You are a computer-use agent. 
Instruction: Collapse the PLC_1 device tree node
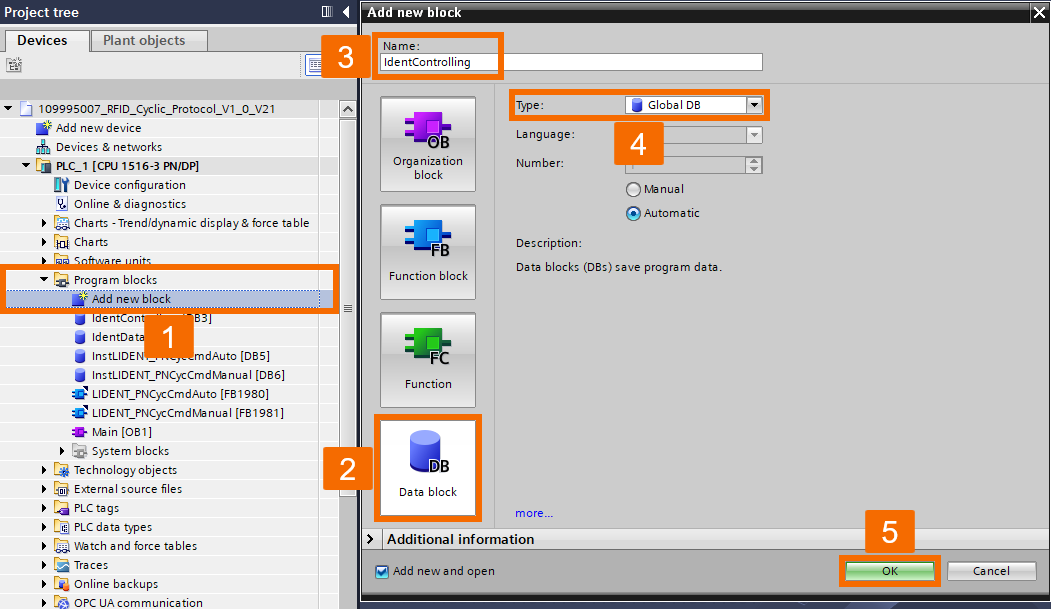pos(25,165)
